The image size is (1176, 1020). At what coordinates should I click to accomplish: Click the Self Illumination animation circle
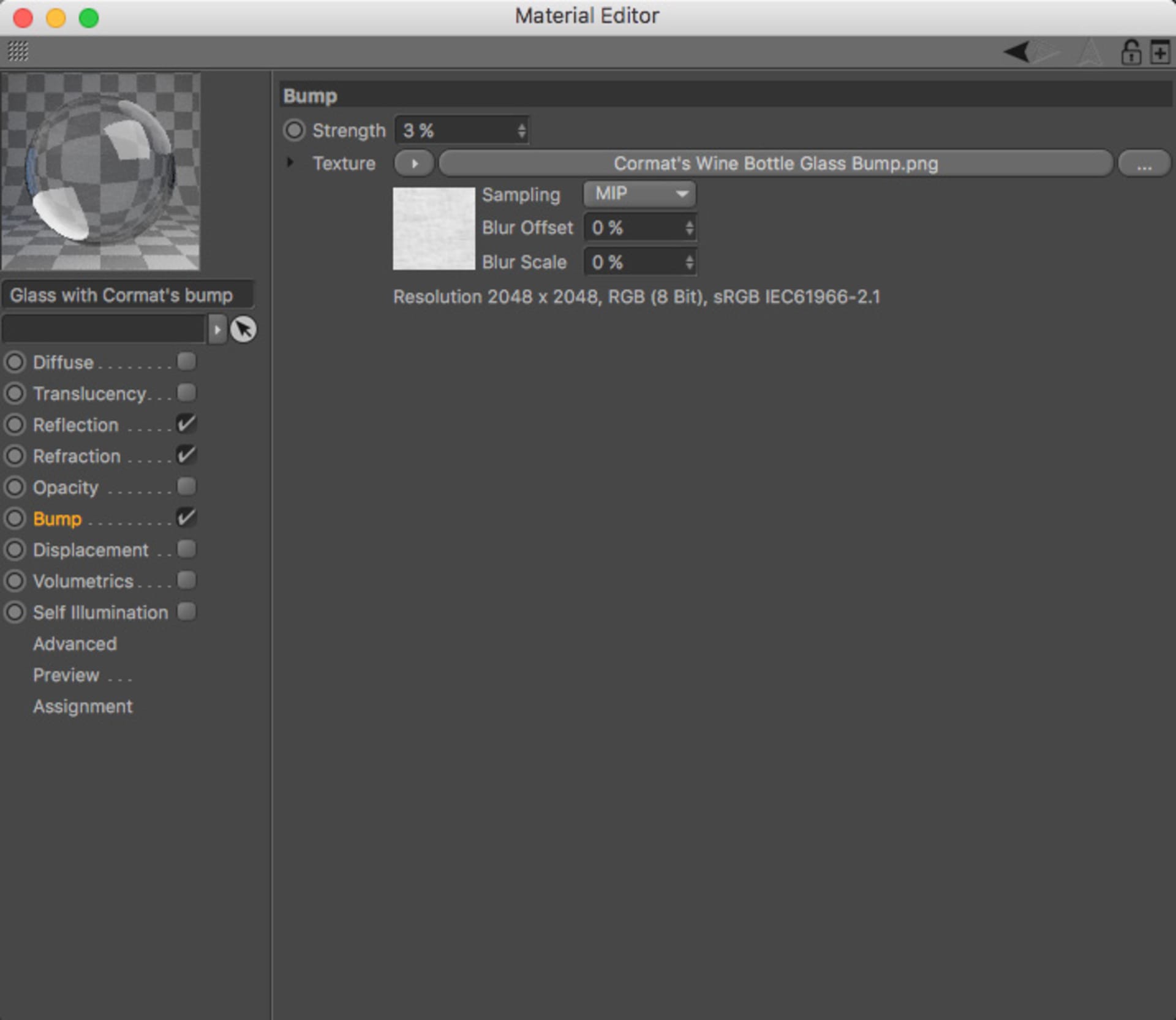coord(15,612)
